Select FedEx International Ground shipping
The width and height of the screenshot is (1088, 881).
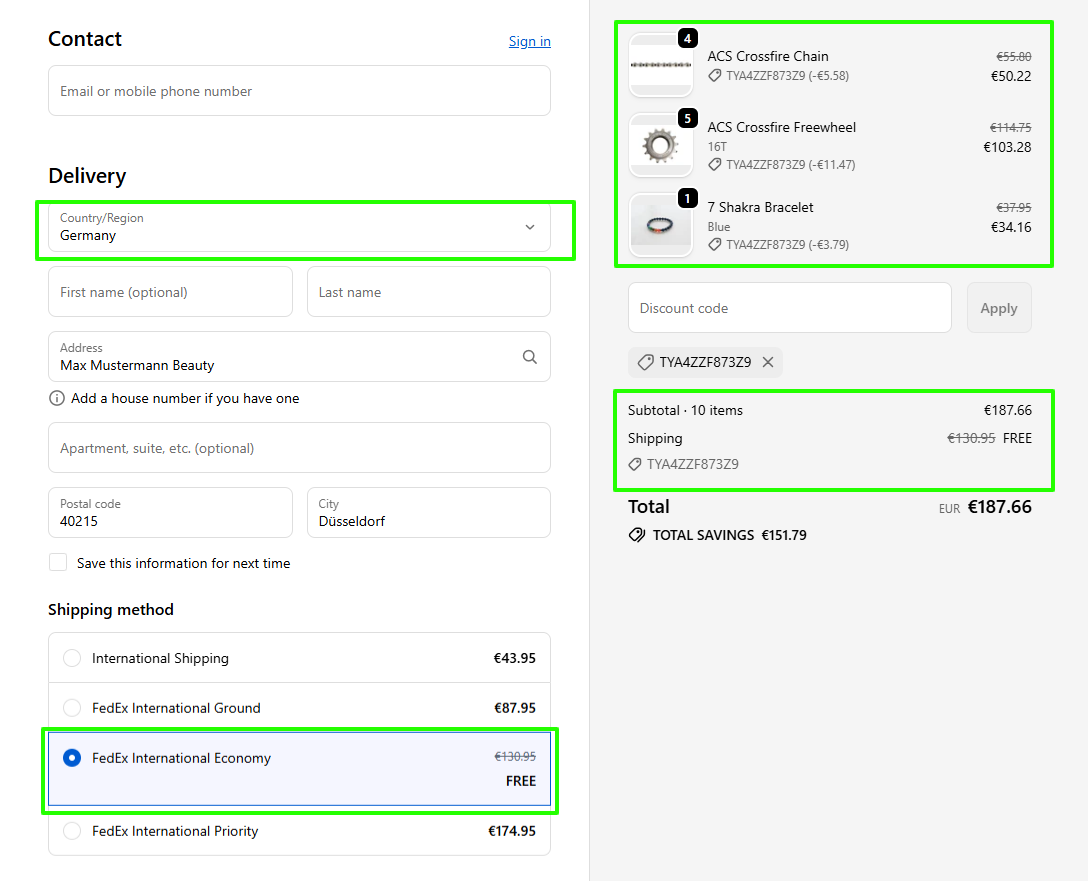[72, 708]
